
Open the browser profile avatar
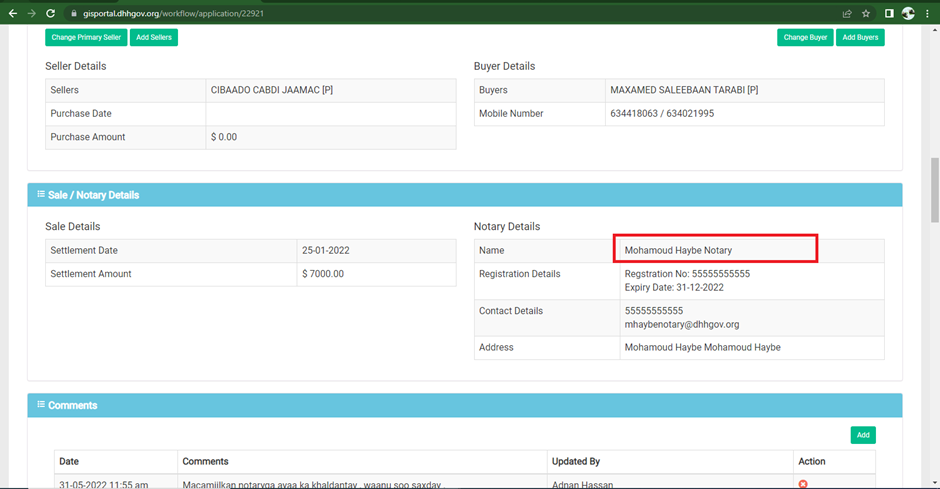[908, 13]
